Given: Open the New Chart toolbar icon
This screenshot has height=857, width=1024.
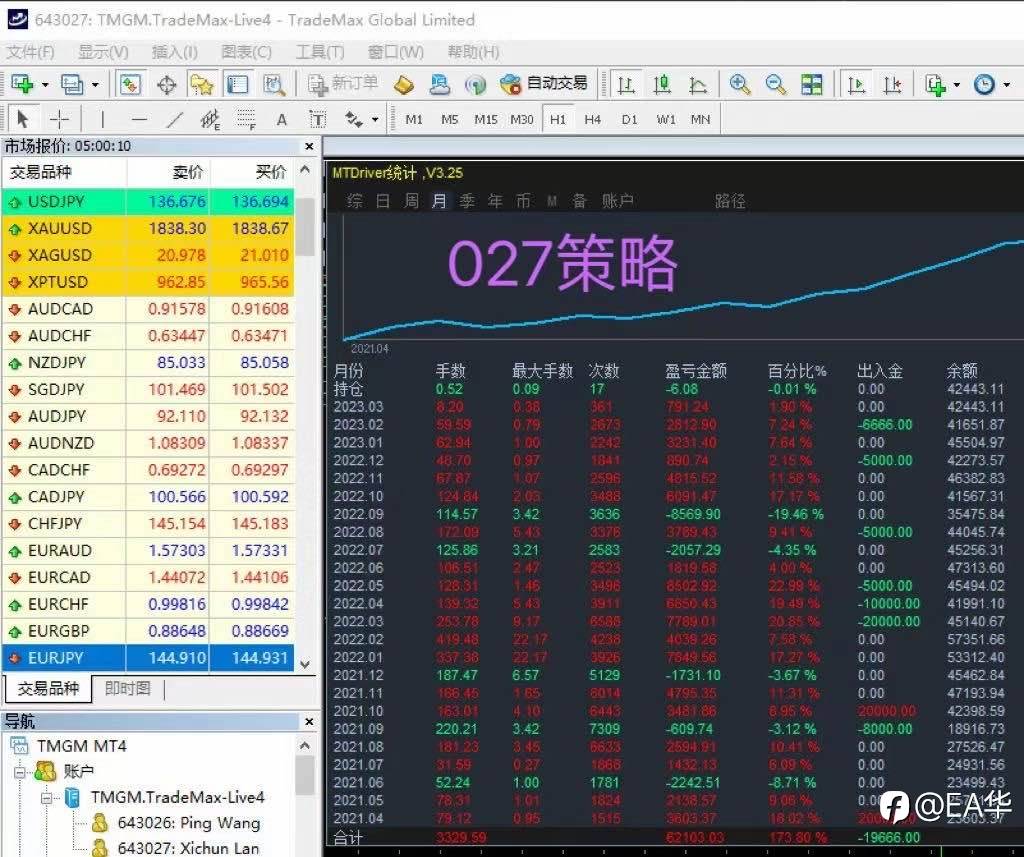Looking at the screenshot, I should [x=22, y=84].
